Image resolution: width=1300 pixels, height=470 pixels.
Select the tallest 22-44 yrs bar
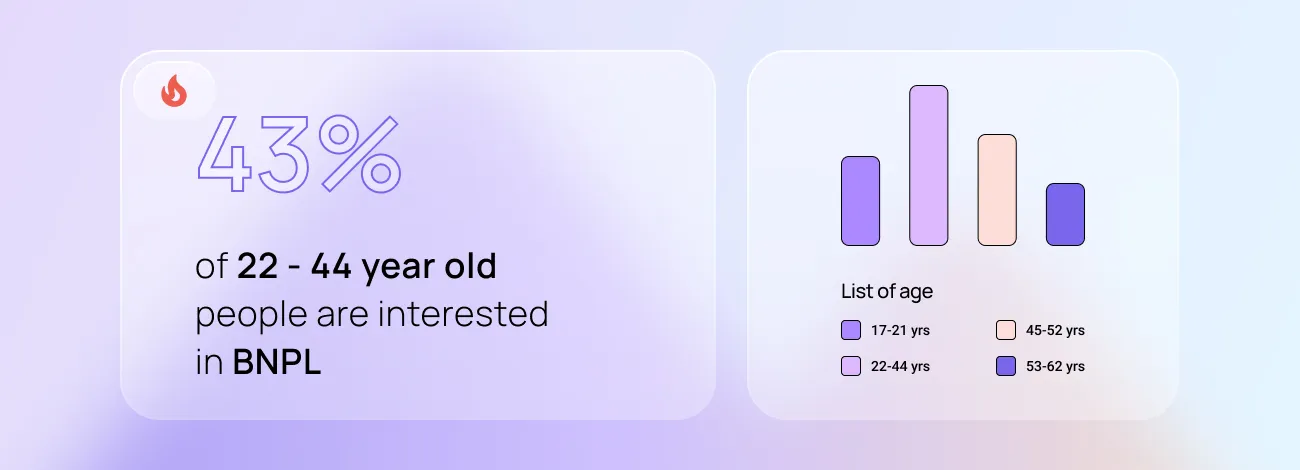click(928, 165)
